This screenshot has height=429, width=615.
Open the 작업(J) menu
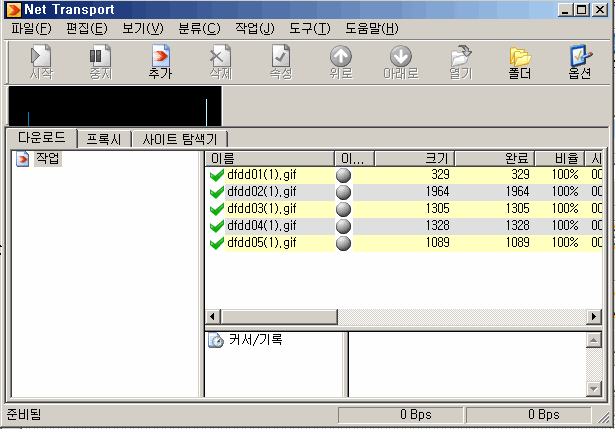(x=255, y=28)
